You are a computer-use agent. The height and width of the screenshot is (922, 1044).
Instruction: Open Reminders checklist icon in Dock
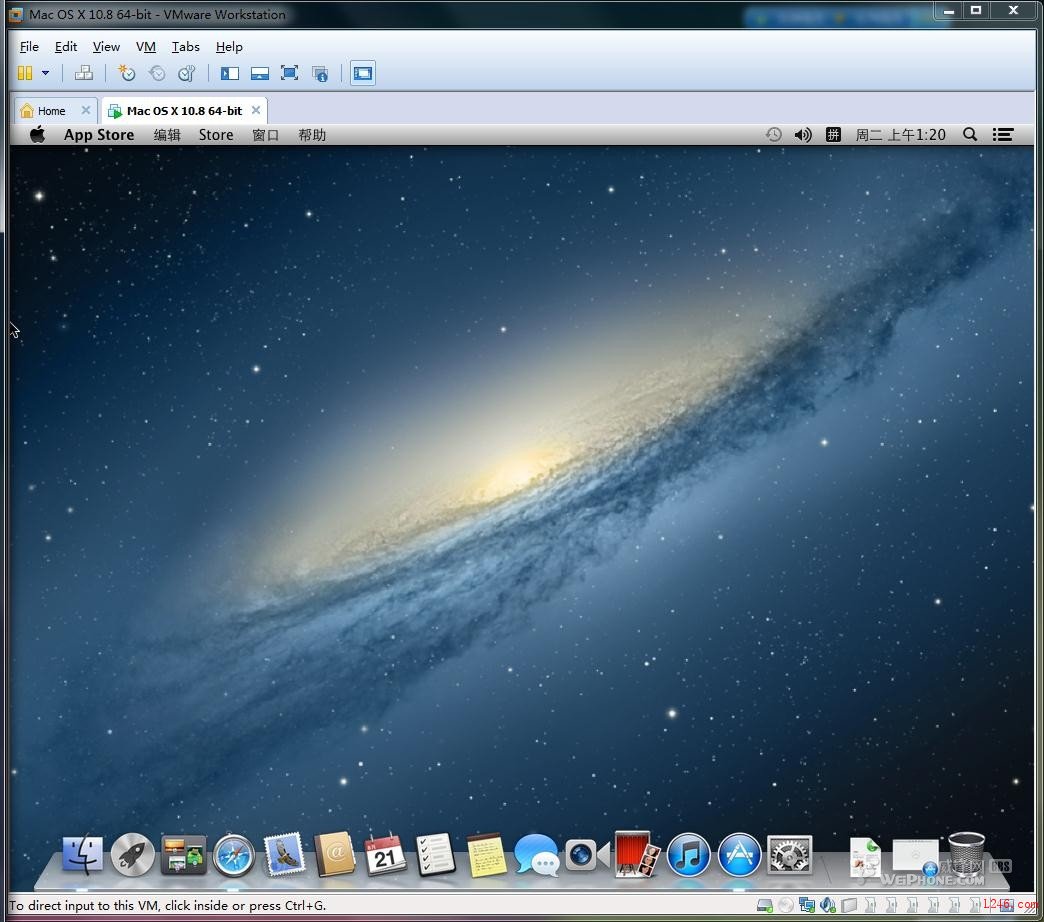click(x=435, y=855)
